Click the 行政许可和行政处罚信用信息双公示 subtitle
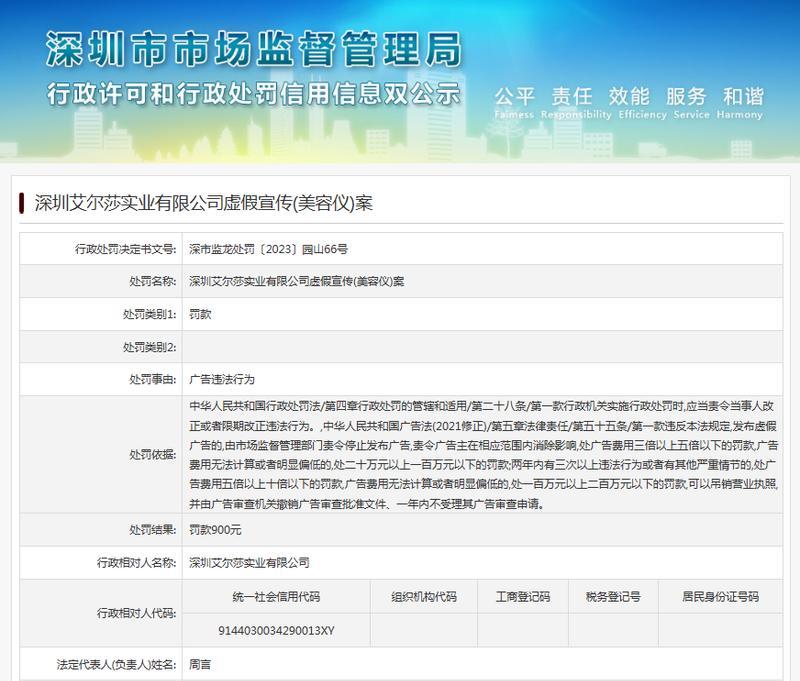 click(x=254, y=94)
